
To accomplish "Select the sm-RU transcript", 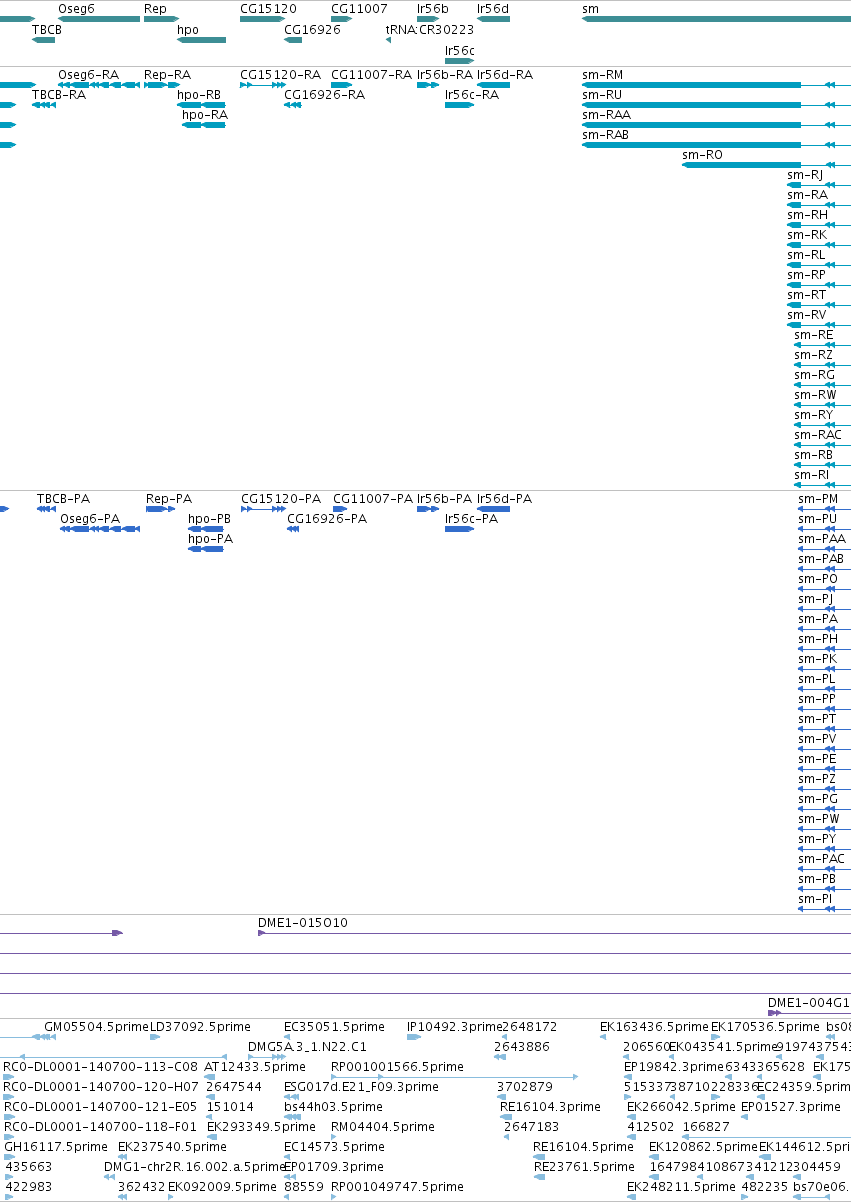I will click(716, 105).
